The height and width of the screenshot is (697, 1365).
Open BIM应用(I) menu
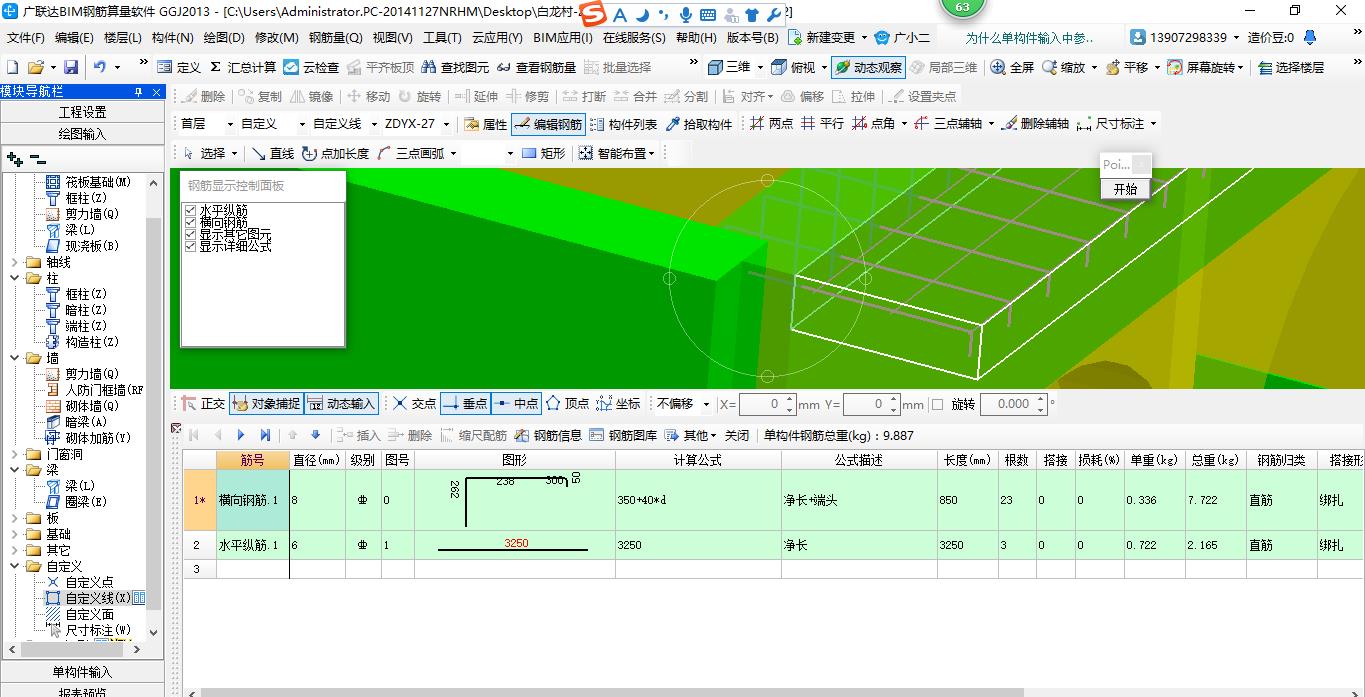pyautogui.click(x=563, y=38)
